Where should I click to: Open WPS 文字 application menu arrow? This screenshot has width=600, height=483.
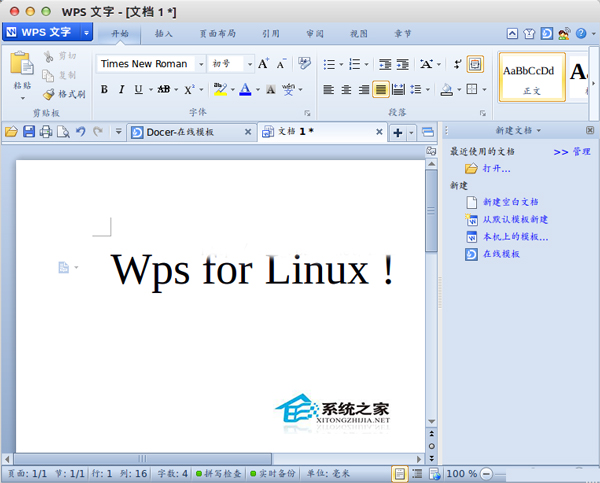[86, 33]
